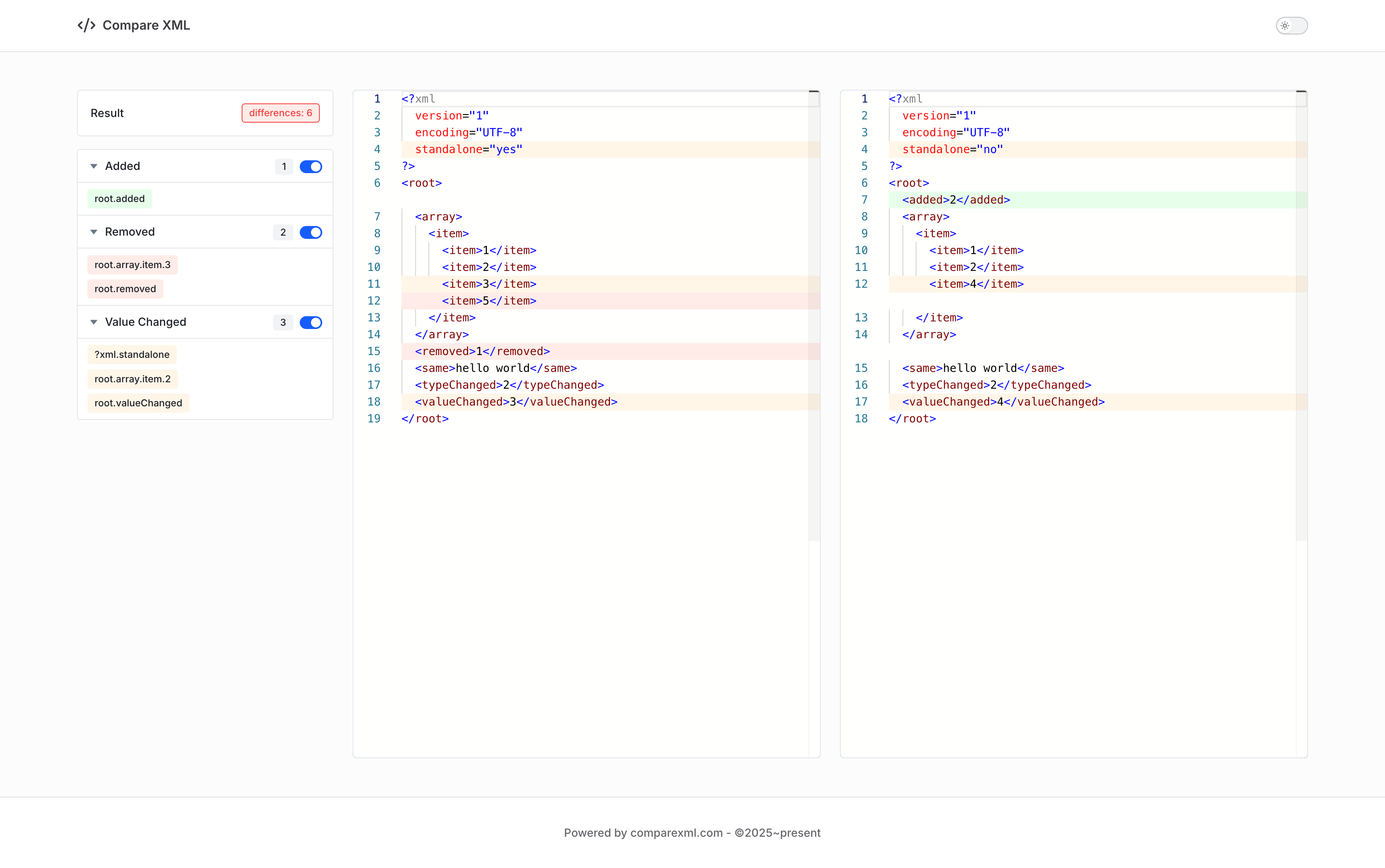Select the root.added diff tag

(119, 199)
